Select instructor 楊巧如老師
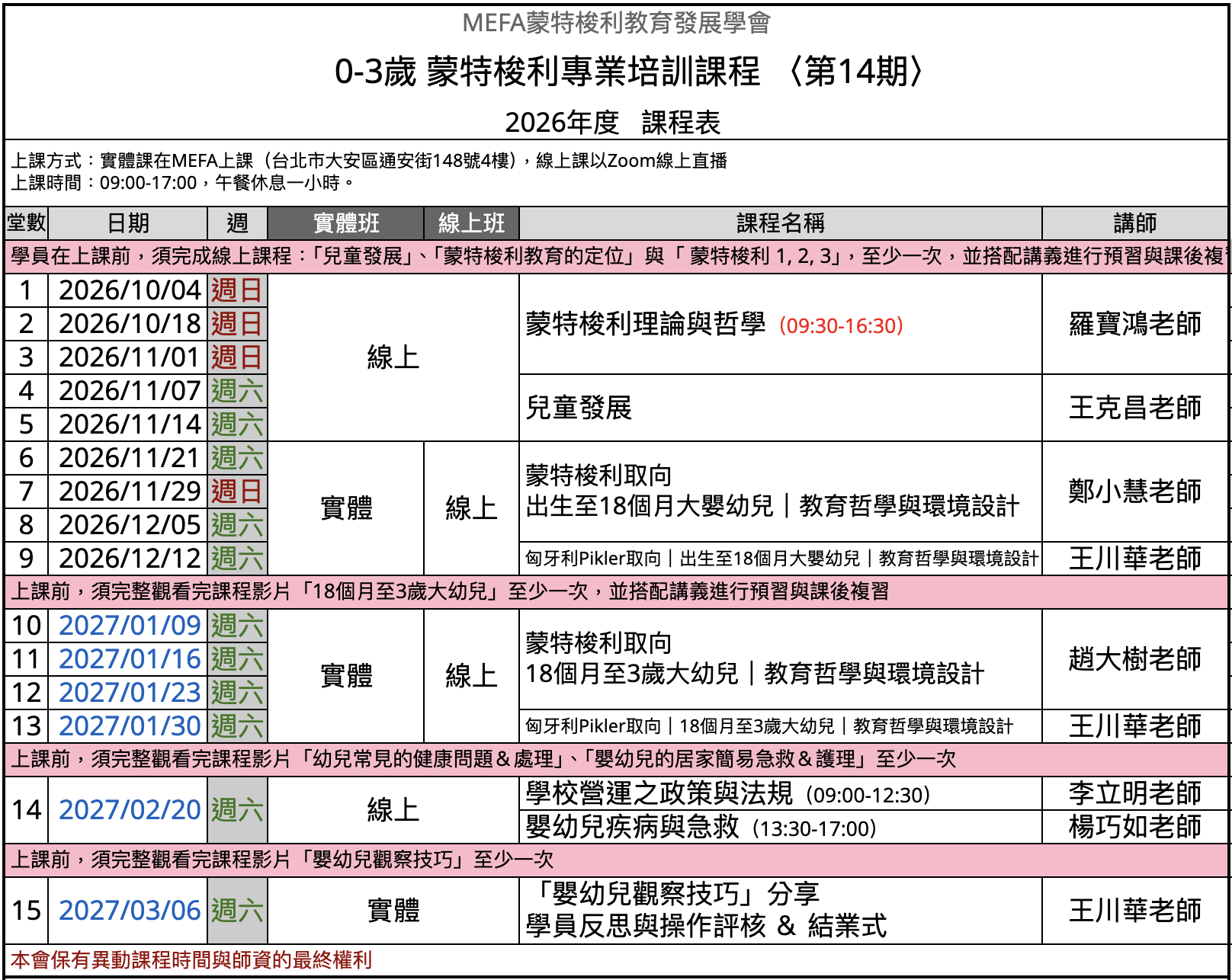The height and width of the screenshot is (980, 1232). 1134,827
